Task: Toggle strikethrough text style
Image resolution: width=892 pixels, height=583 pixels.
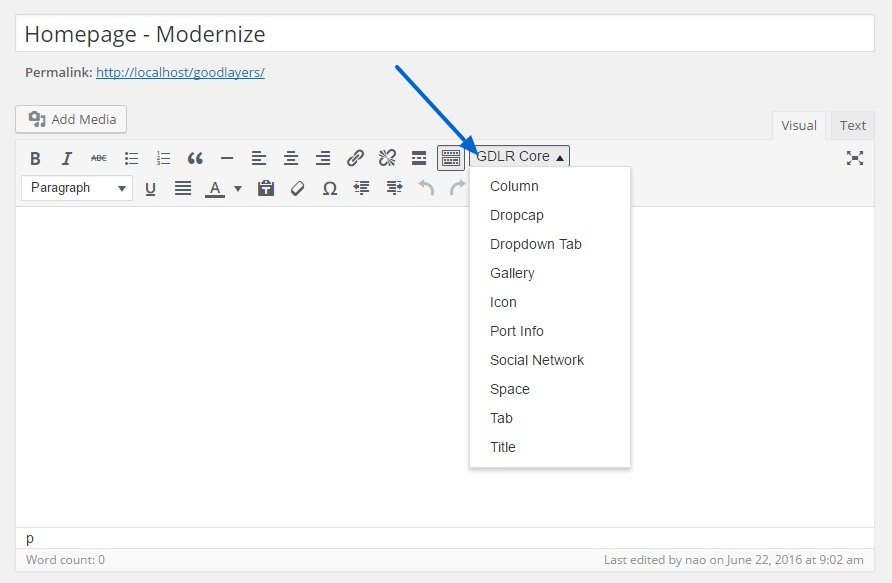Action: pyautogui.click(x=99, y=158)
